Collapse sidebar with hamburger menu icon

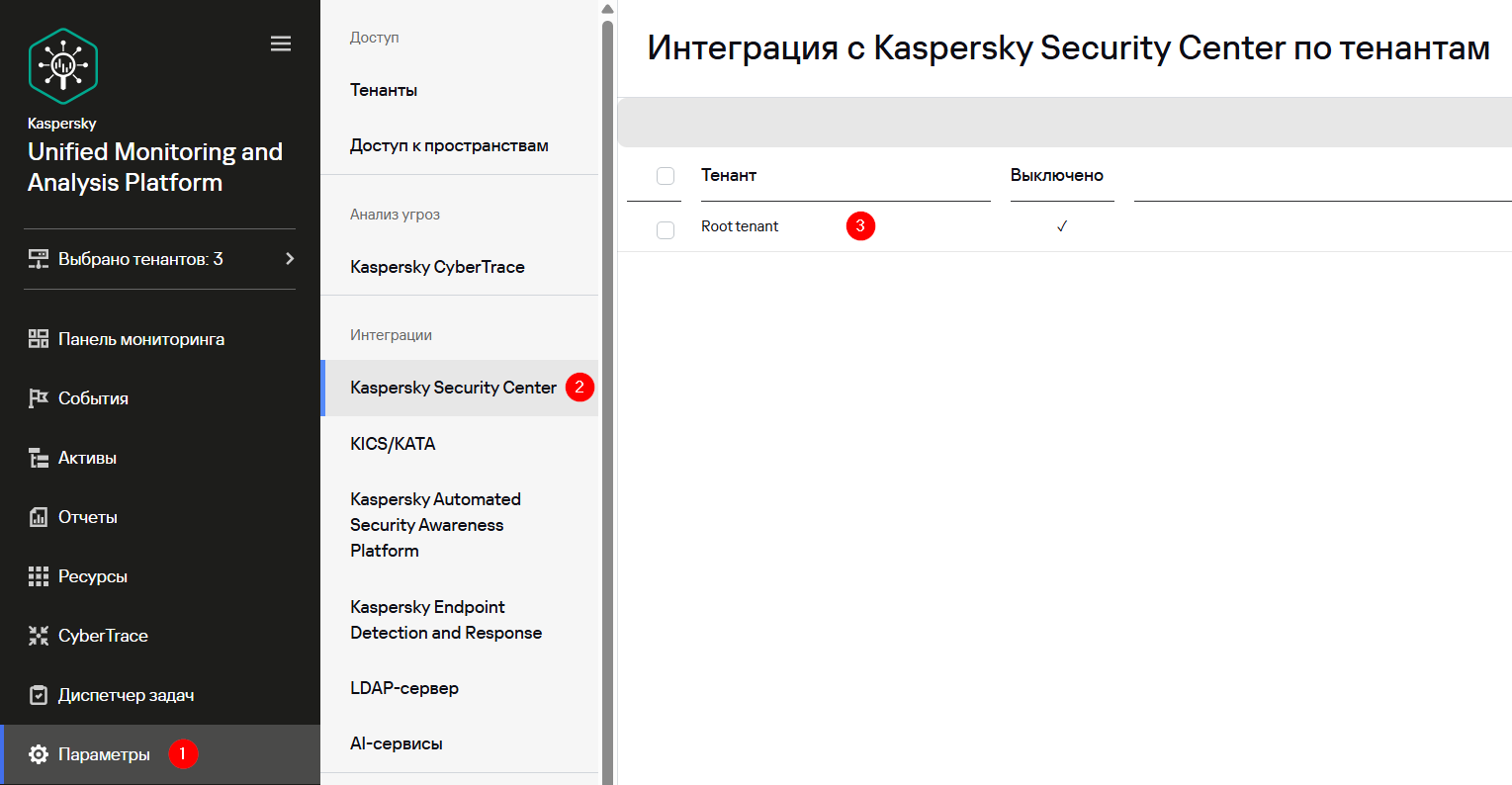(x=281, y=44)
